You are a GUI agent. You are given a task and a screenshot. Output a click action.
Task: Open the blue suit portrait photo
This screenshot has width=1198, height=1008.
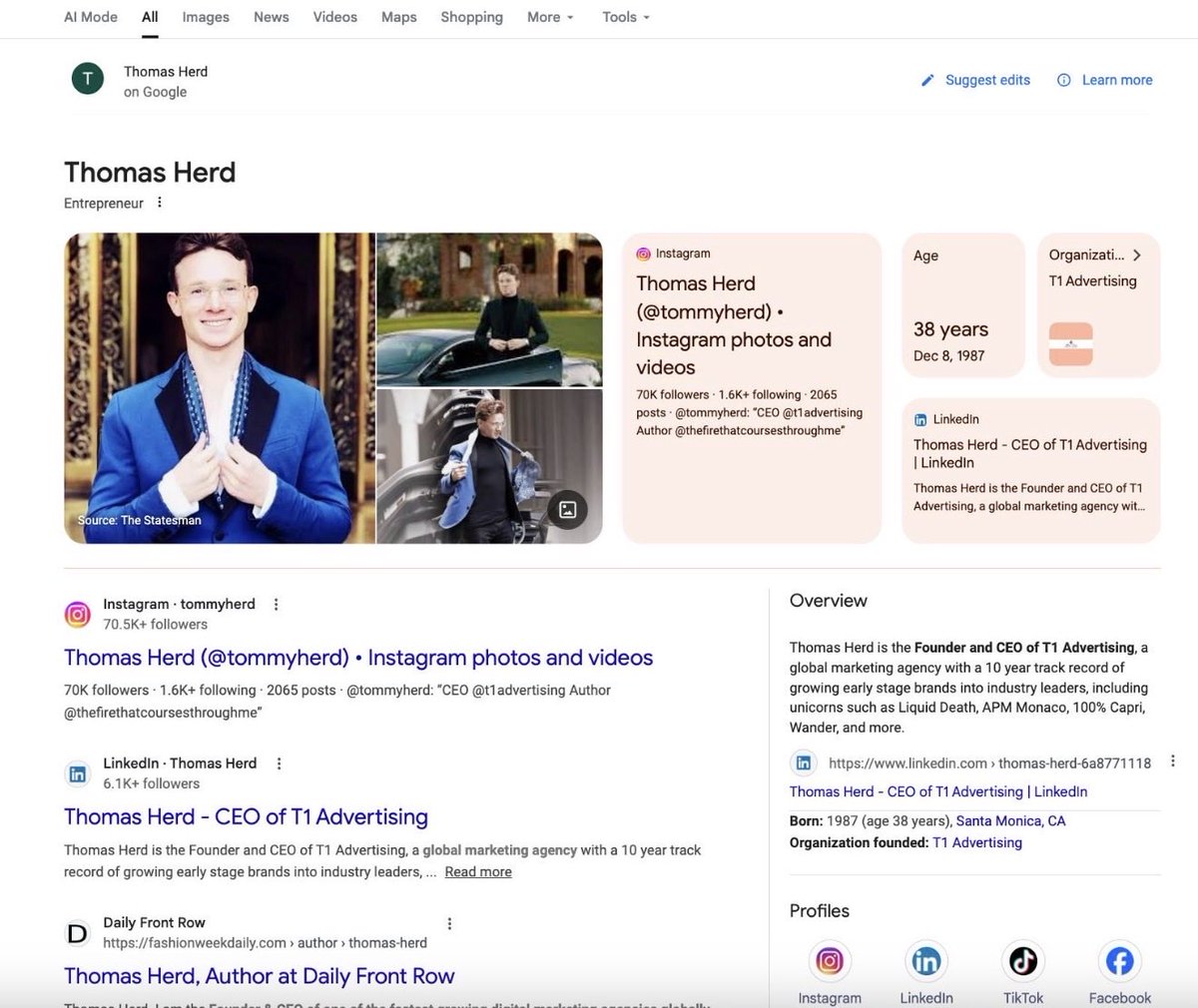pyautogui.click(x=220, y=388)
